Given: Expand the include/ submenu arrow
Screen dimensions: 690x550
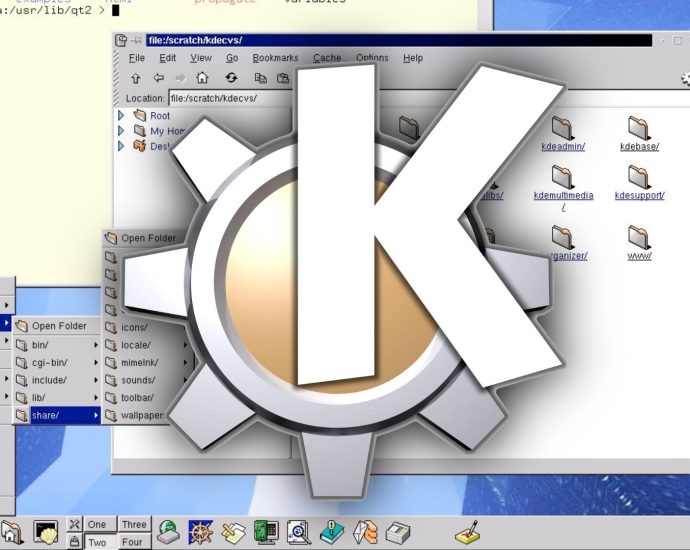Looking at the screenshot, I should pos(95,380).
